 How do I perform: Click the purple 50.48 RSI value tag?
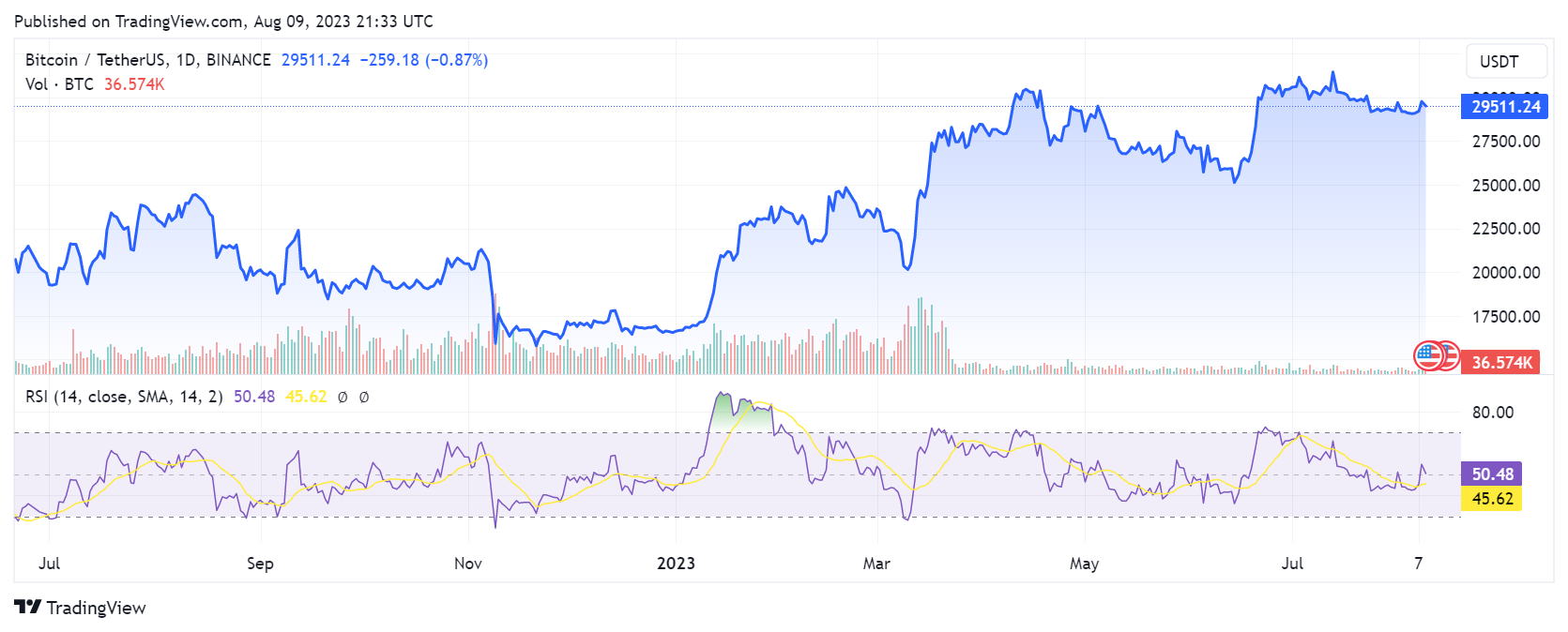point(1492,474)
